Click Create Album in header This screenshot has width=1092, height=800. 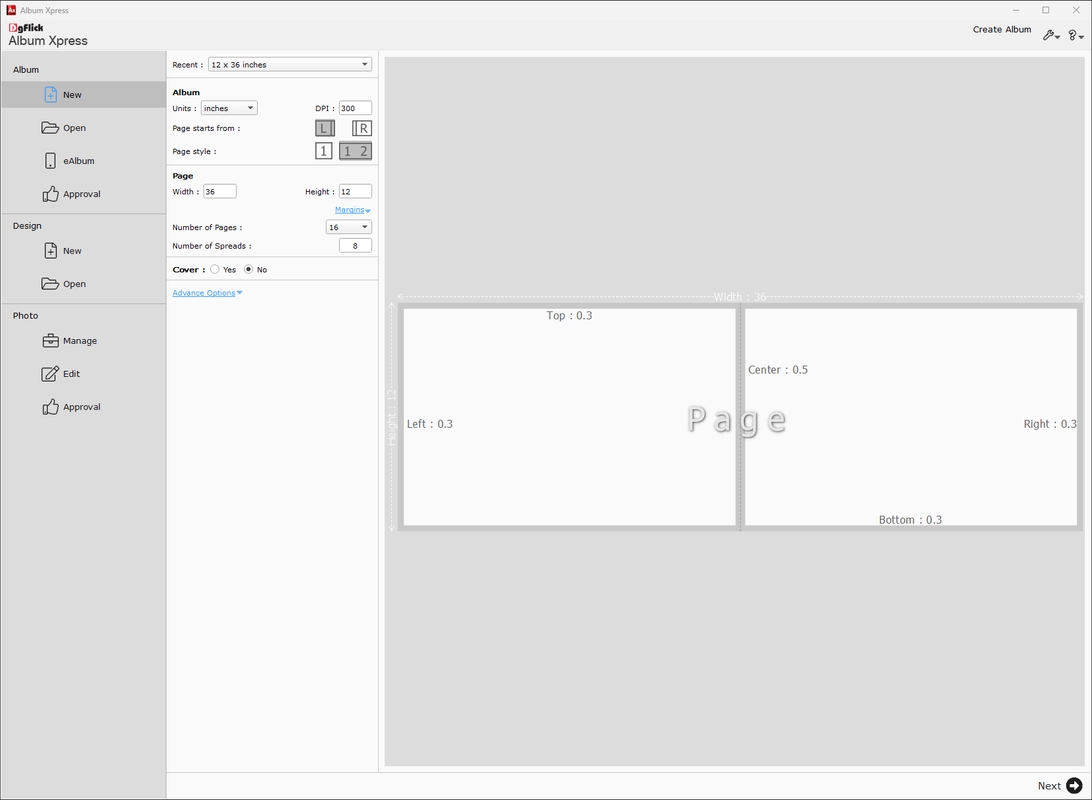pyautogui.click(x=1001, y=29)
